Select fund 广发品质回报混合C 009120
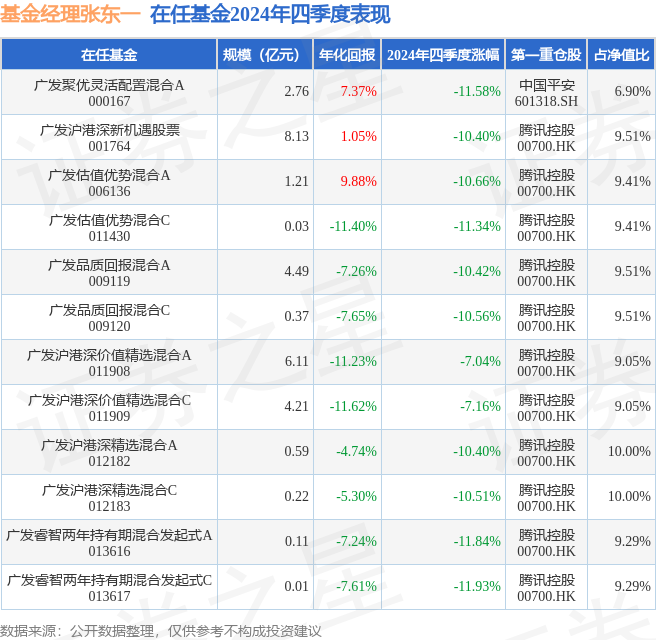 pyautogui.click(x=109, y=318)
